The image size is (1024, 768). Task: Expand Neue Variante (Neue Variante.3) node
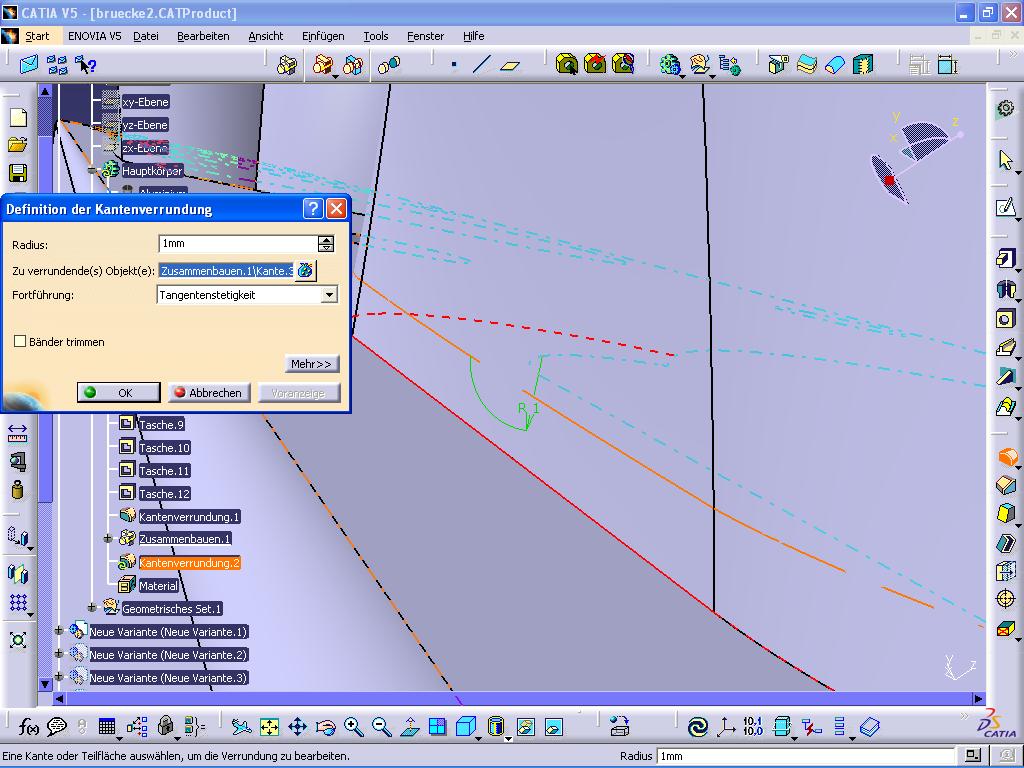pos(59,677)
